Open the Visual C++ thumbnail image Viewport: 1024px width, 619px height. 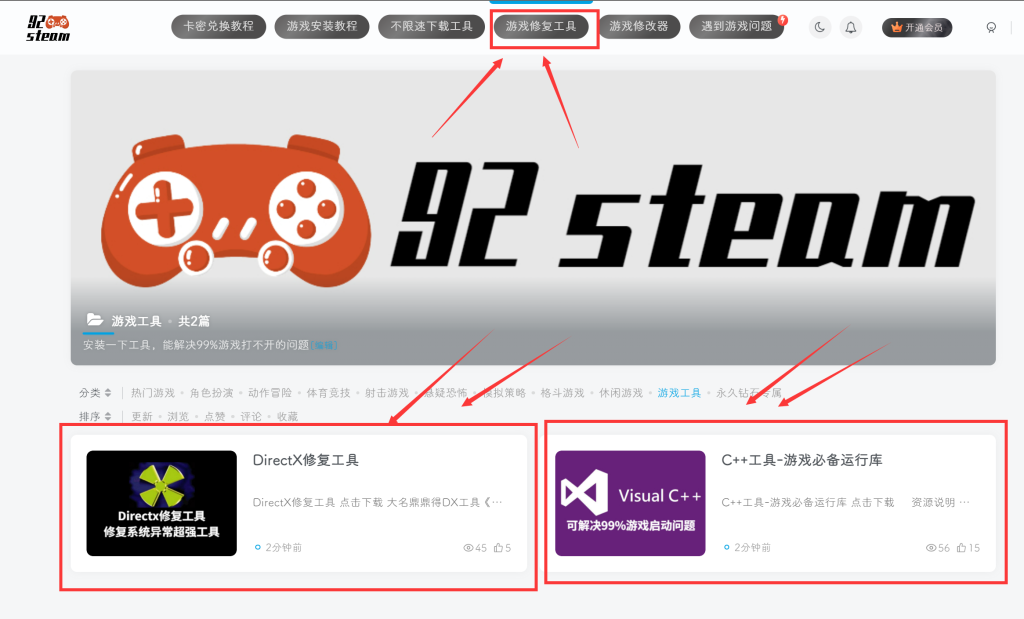coord(630,503)
